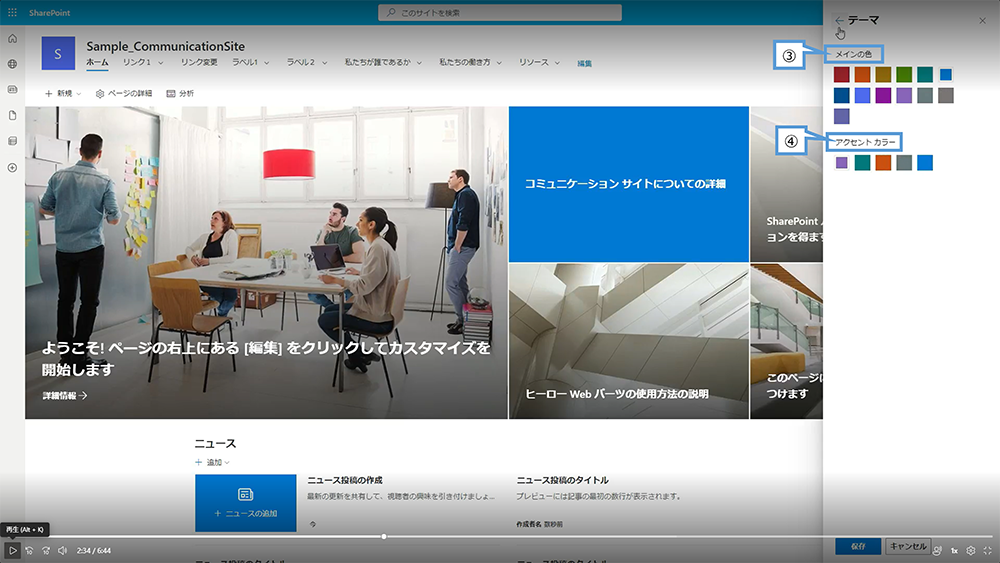Open the news icon in left app bar
The height and width of the screenshot is (563, 1000).
coord(12,89)
